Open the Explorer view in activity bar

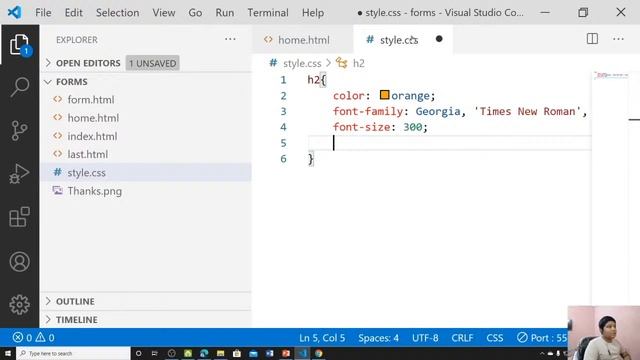pos(20,44)
